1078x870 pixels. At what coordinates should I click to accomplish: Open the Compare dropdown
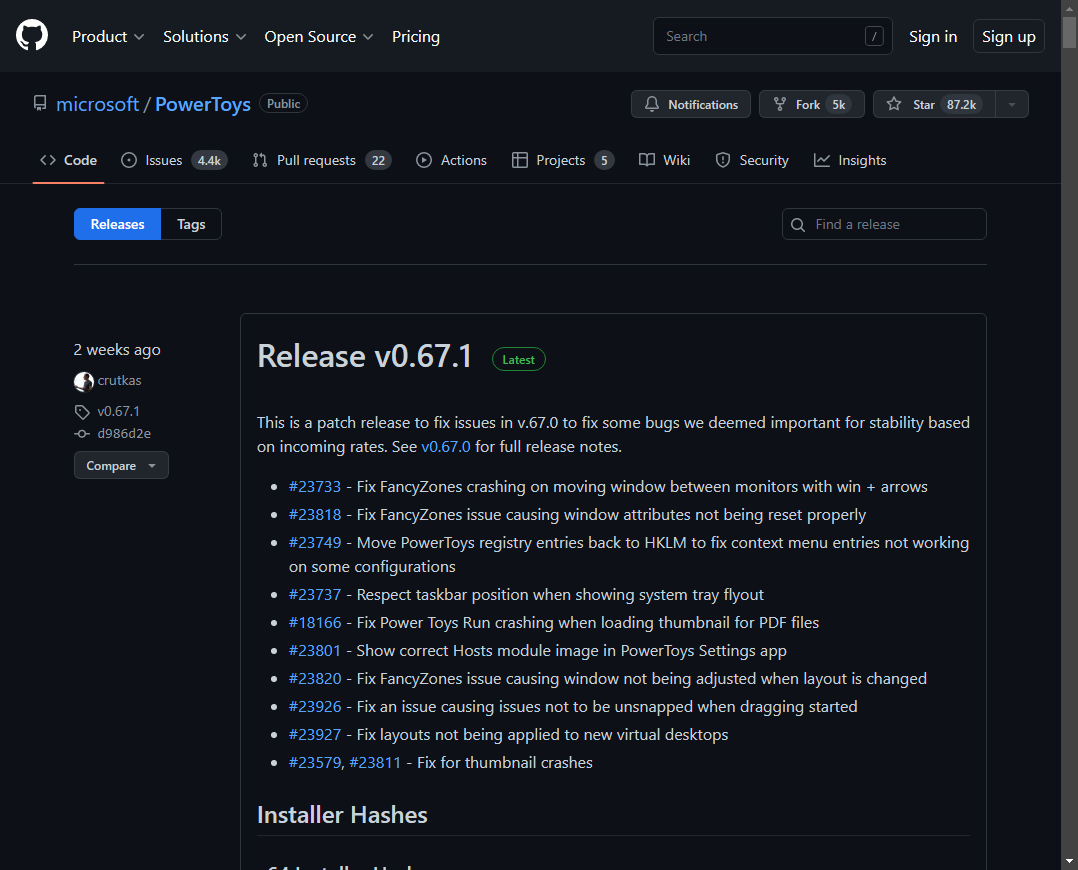pyautogui.click(x=121, y=465)
